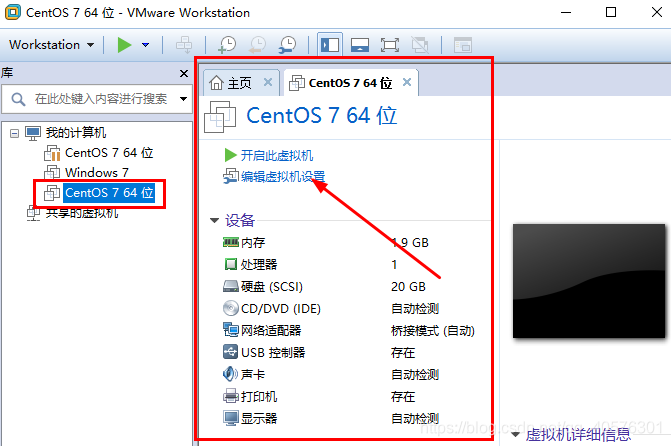The image size is (671, 446).
Task: Click the 网络适配器 network icon
Action: click(231, 330)
